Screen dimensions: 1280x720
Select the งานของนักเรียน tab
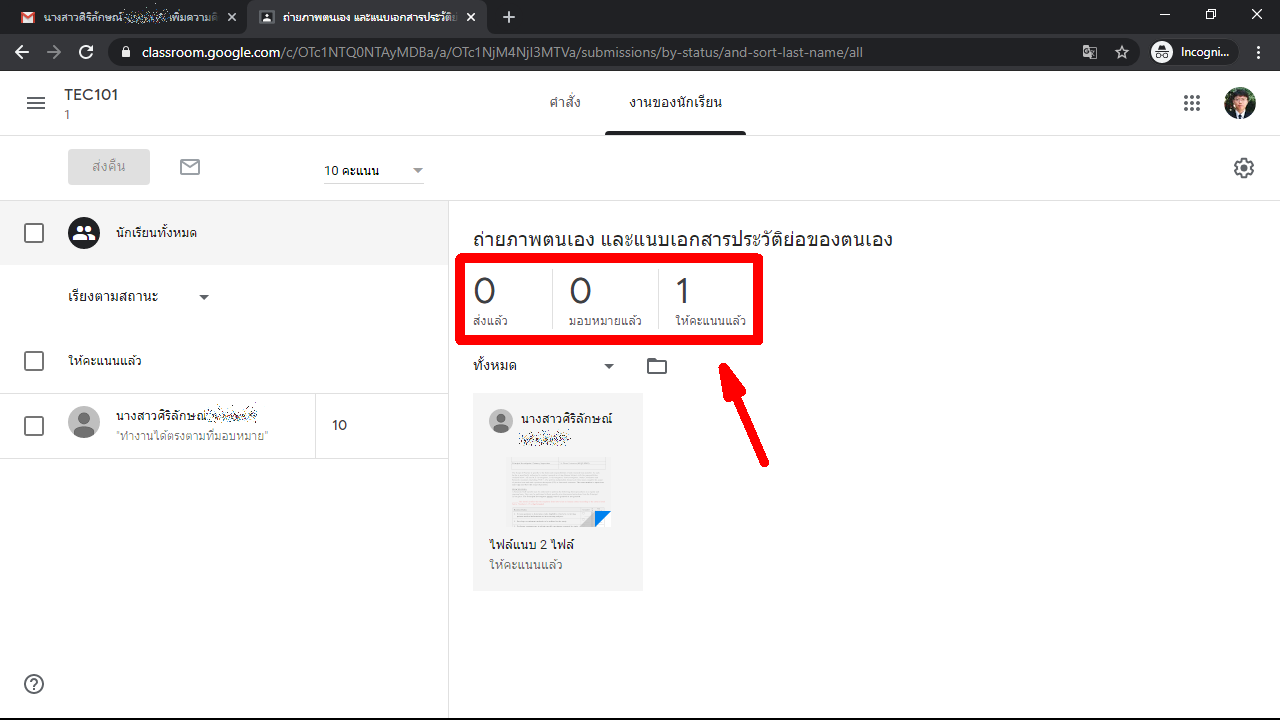[675, 103]
